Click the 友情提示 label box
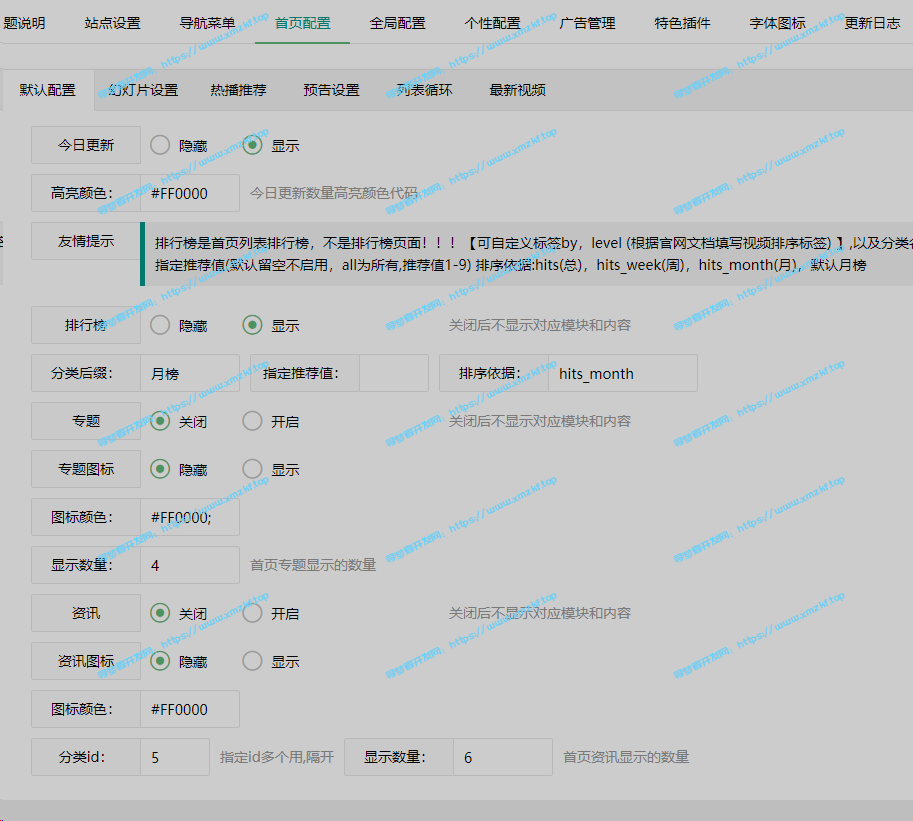Screen dimensions: 913x821 pos(86,241)
